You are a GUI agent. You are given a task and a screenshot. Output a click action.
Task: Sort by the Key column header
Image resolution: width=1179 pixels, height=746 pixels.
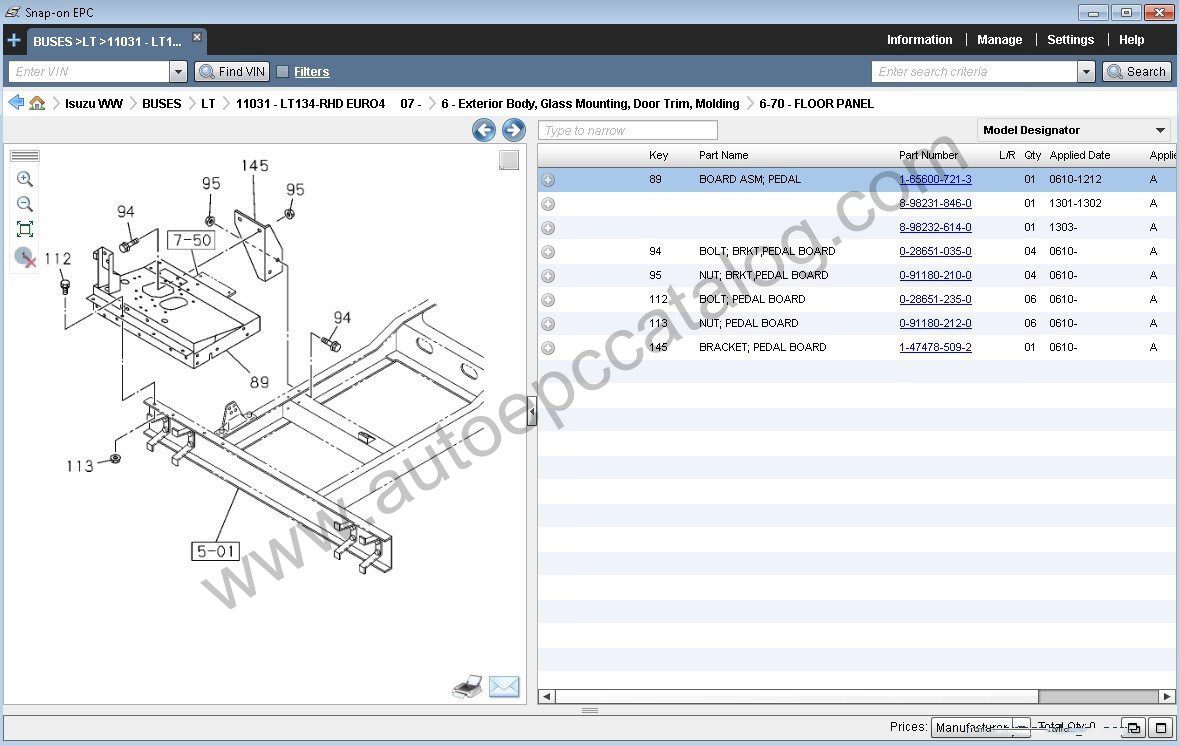(x=659, y=155)
